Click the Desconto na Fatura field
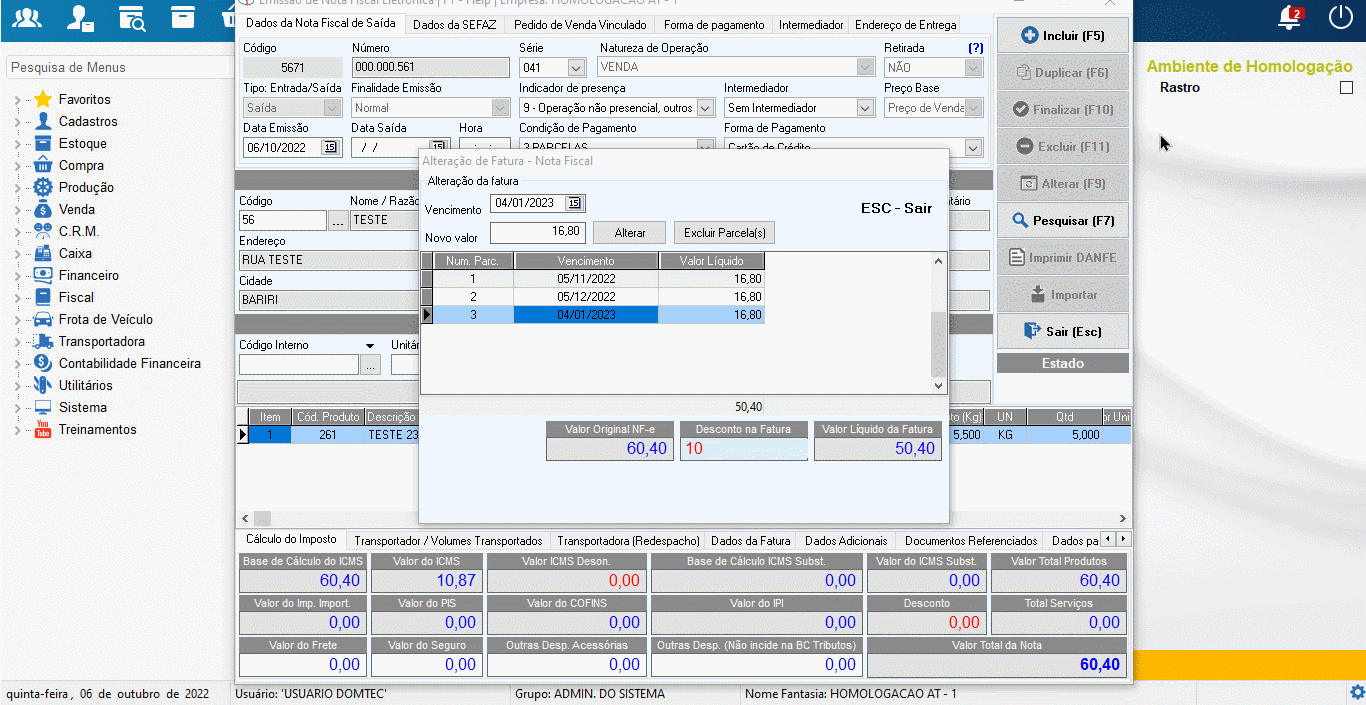The image size is (1366, 705). click(x=744, y=449)
